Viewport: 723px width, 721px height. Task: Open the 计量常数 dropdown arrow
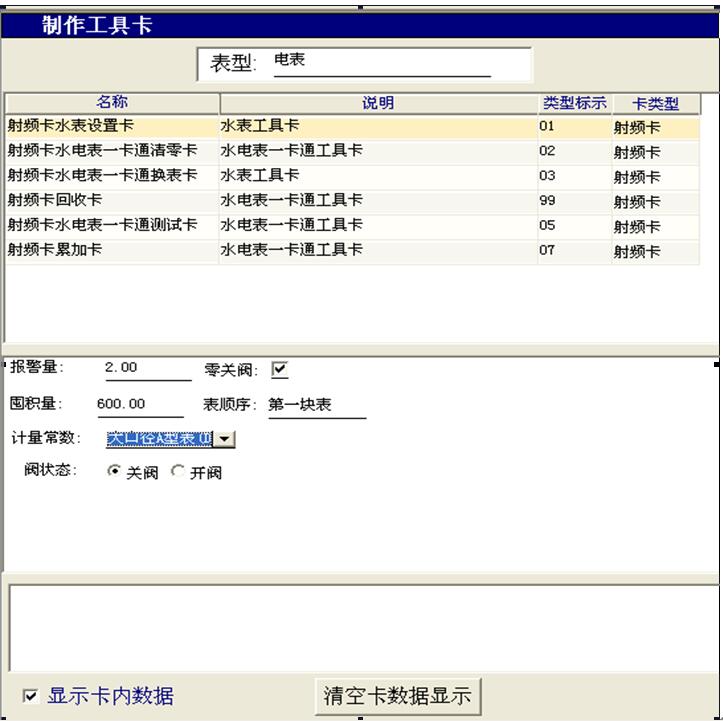tap(225, 438)
